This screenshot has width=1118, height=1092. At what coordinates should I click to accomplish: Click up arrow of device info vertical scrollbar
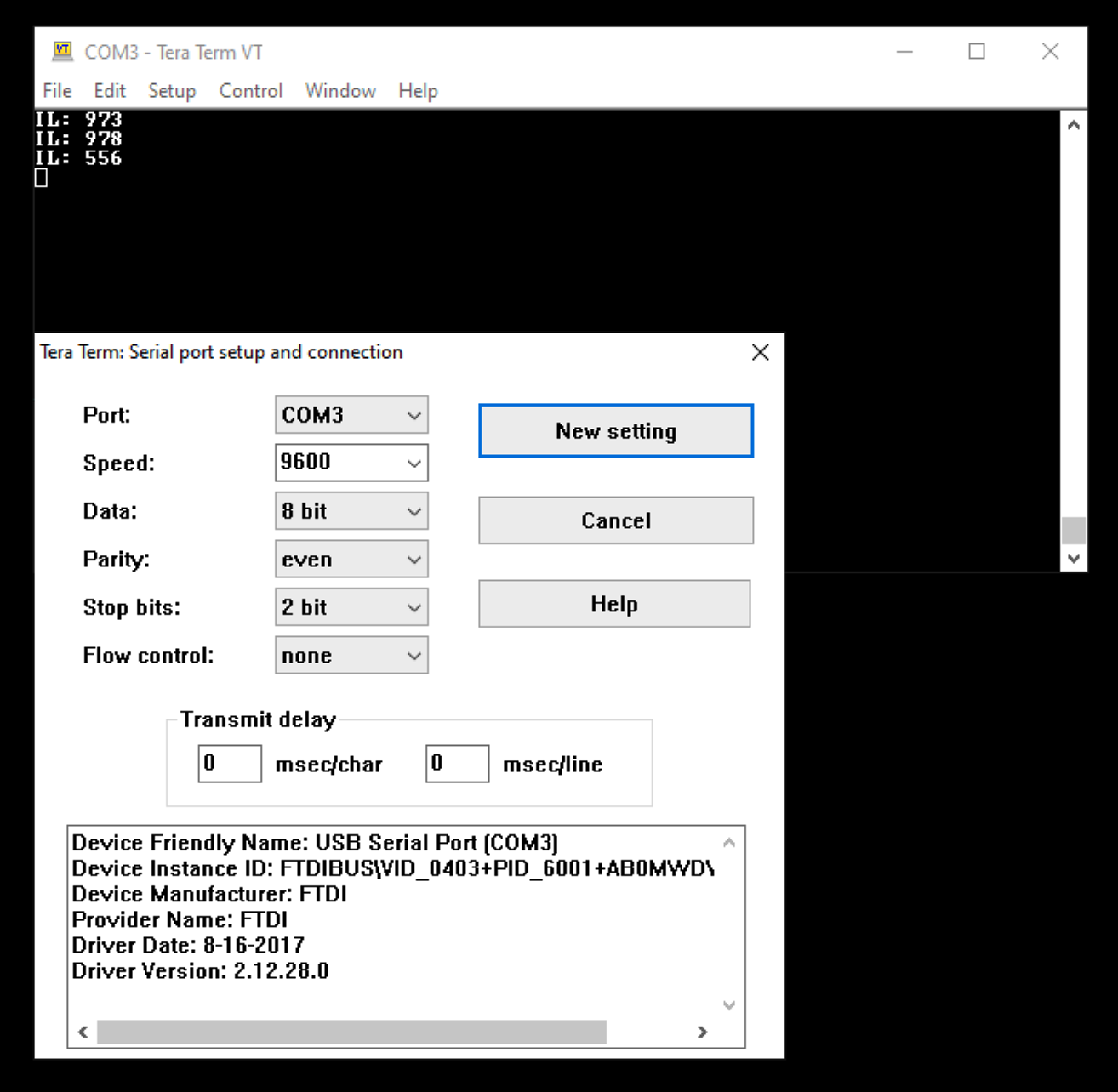click(729, 843)
